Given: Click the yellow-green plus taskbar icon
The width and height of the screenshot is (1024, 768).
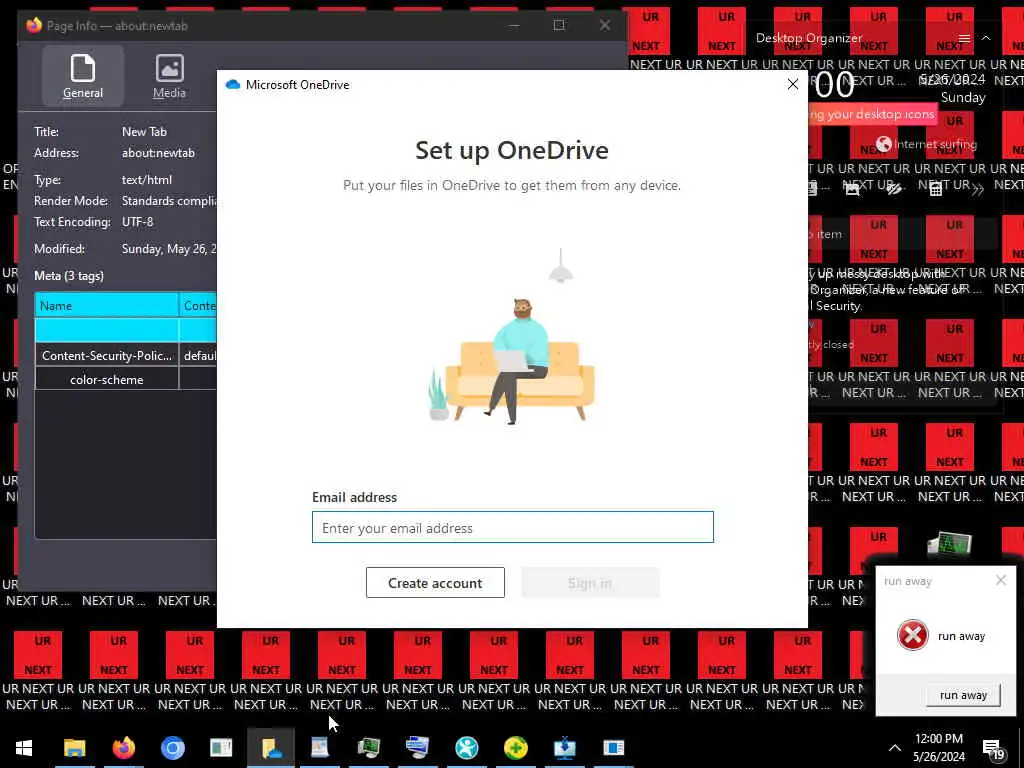Looking at the screenshot, I should [x=516, y=748].
